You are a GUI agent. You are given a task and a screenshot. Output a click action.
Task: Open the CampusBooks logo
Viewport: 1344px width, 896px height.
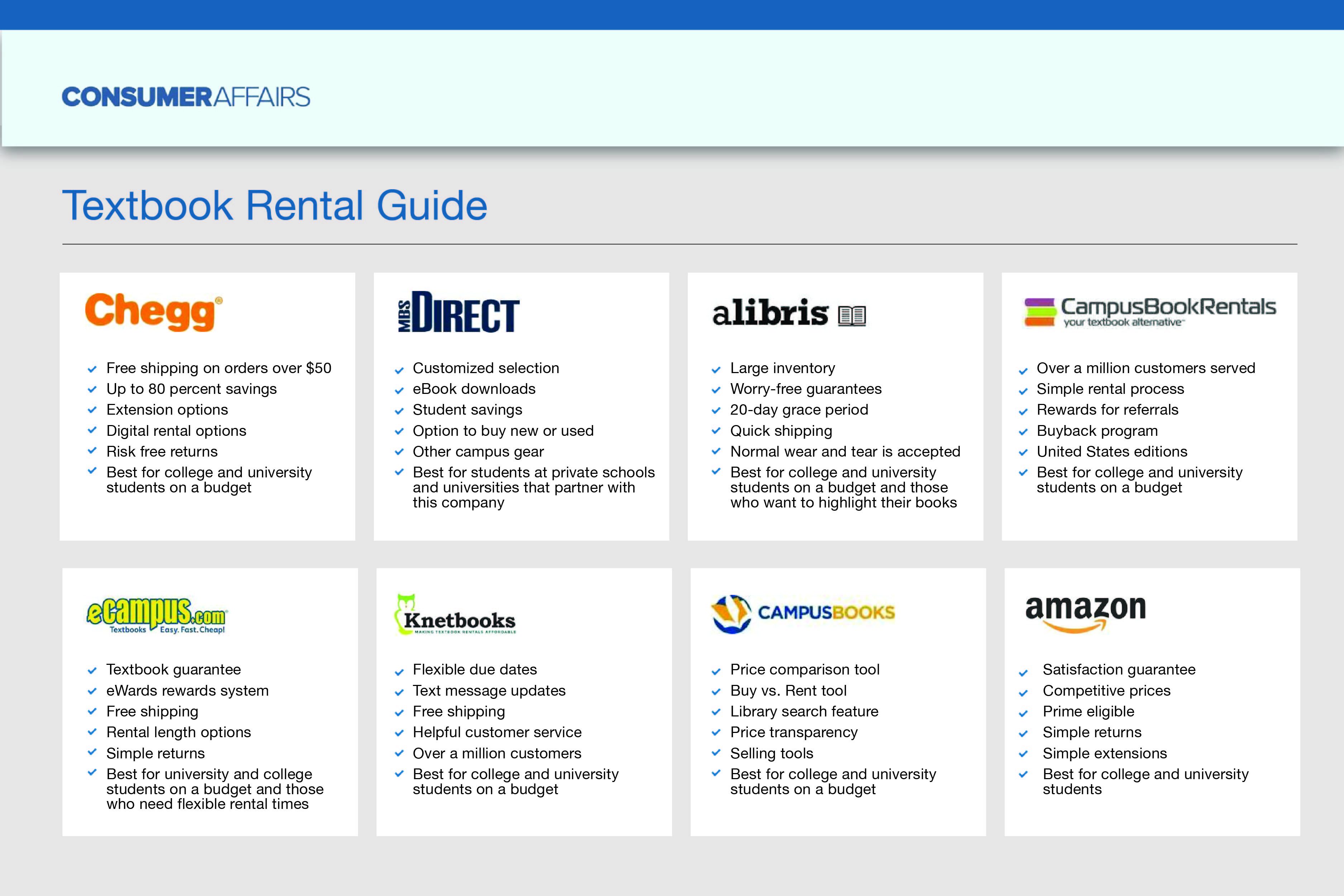coord(803,614)
